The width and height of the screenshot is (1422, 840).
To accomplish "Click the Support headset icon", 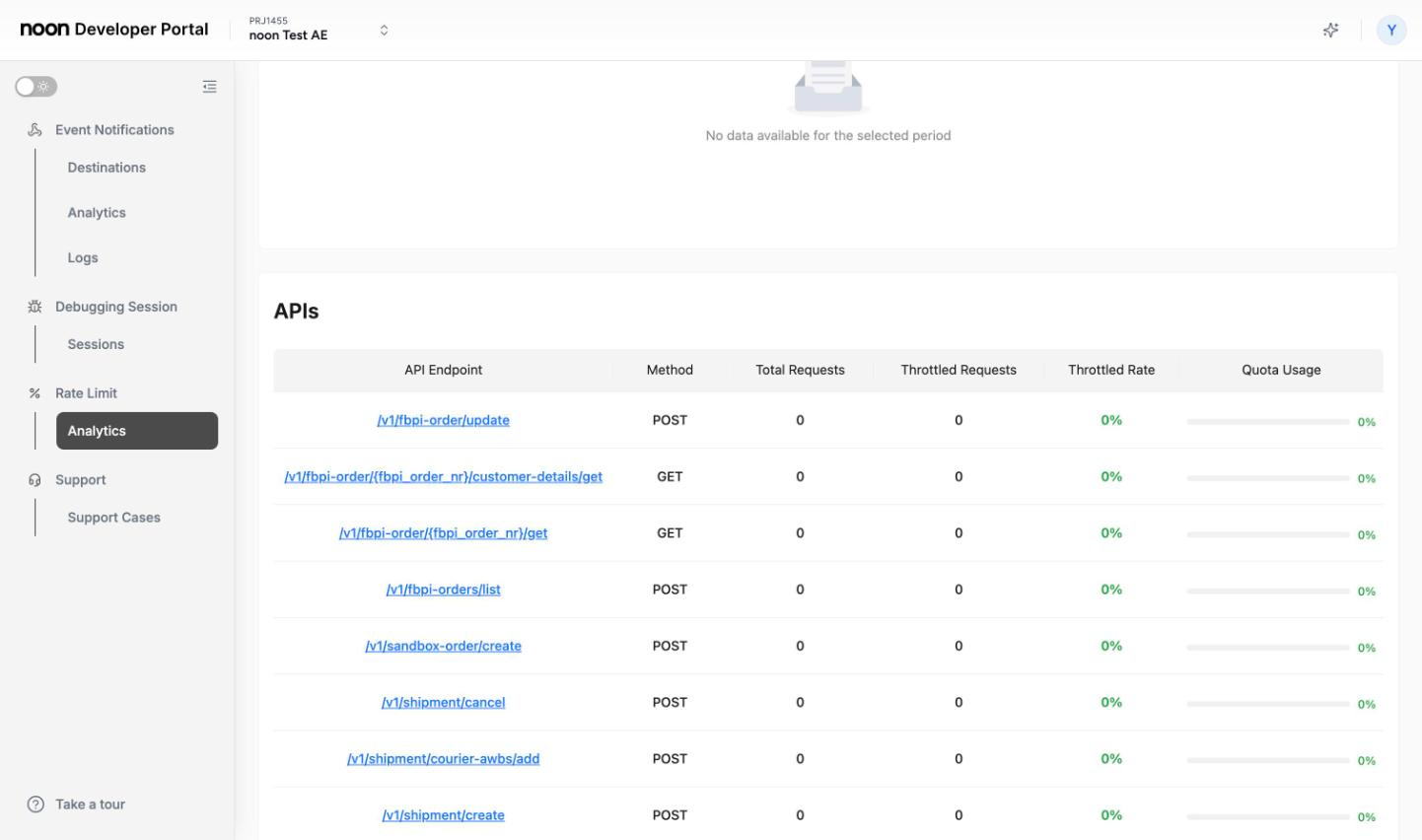I will click(x=36, y=480).
